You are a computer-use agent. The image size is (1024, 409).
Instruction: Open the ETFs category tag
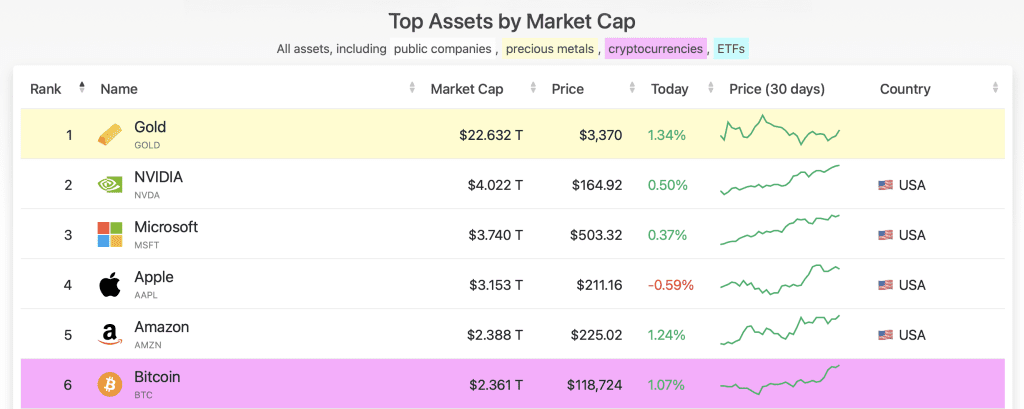[x=730, y=48]
